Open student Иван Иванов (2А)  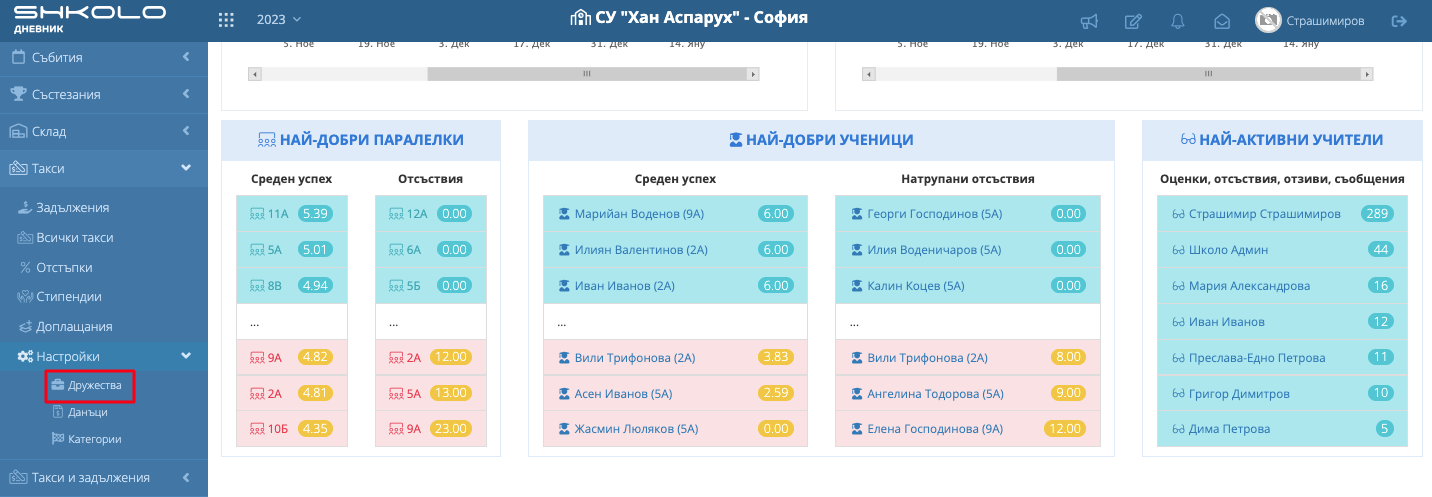(625, 286)
